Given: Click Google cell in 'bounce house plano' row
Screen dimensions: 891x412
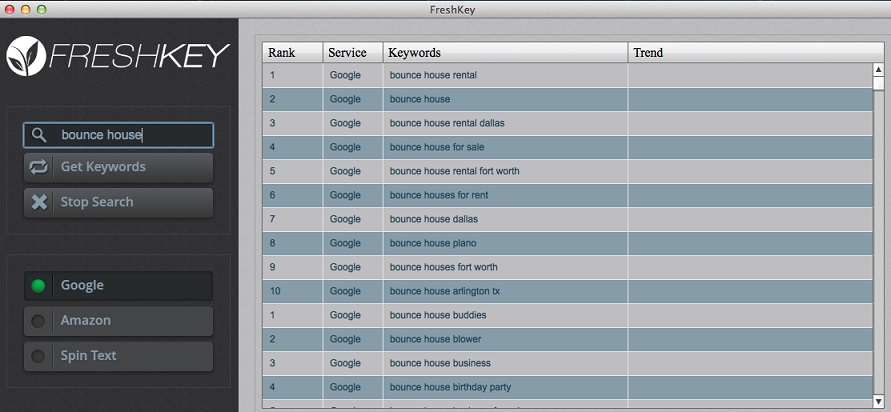Looking at the screenshot, I should coord(353,243).
